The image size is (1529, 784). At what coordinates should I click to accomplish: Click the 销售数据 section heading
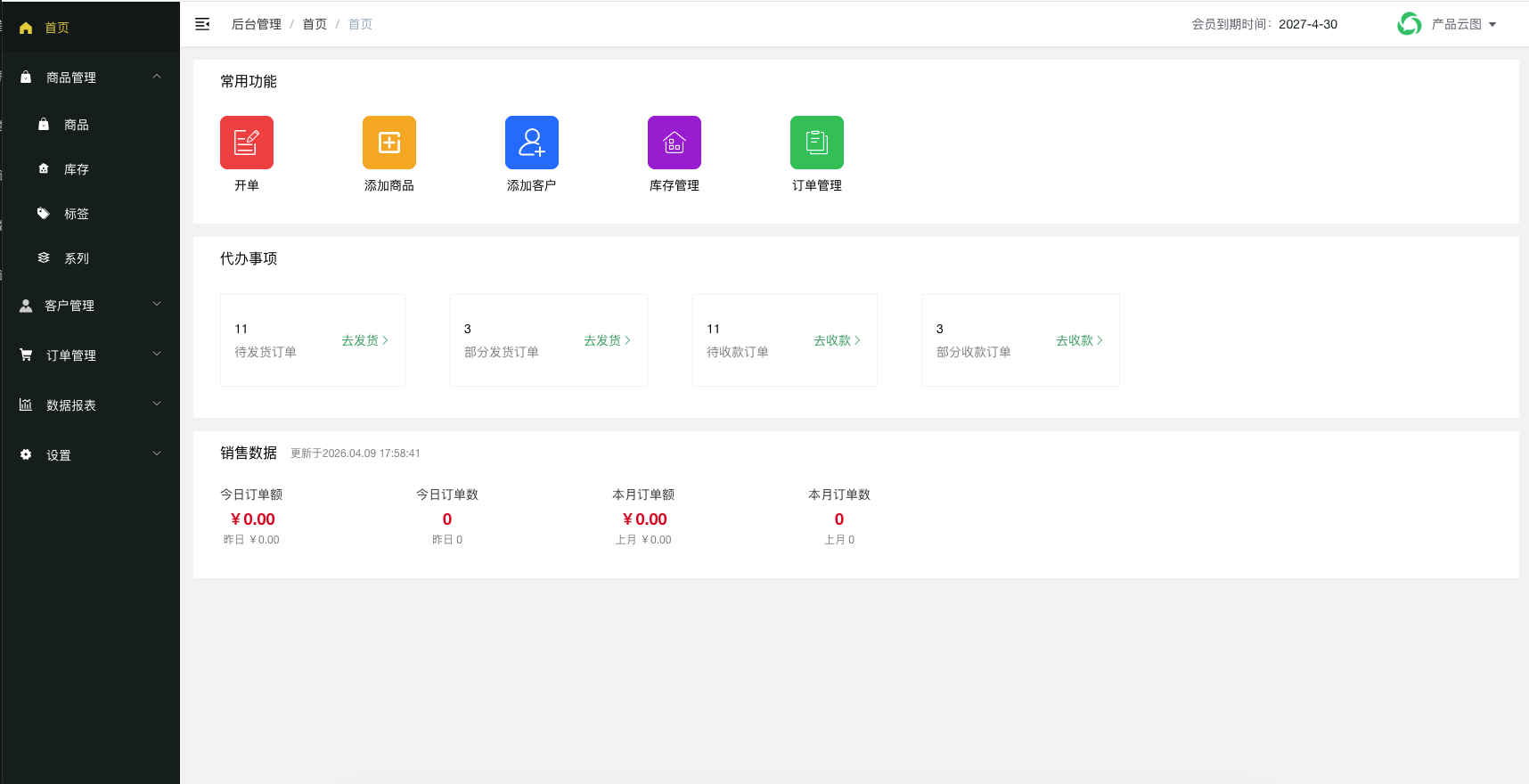[249, 453]
